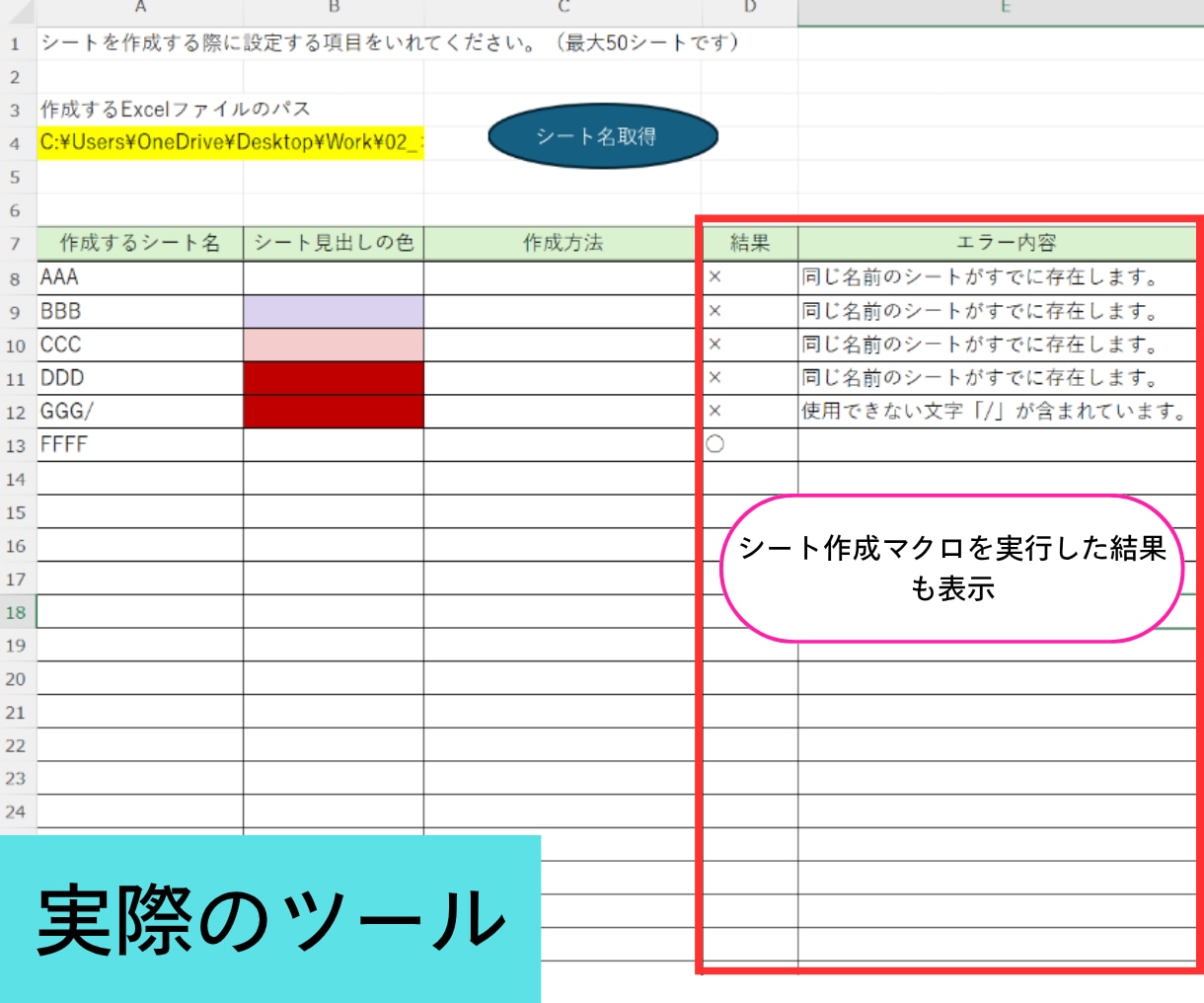Viewport: 1204px width, 1003px height.
Task: Select cell with text CCC
Action: click(x=140, y=345)
